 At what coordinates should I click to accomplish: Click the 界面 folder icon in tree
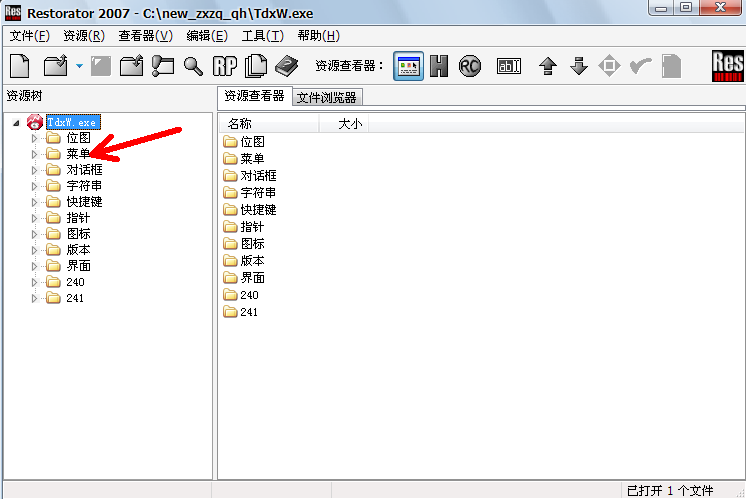point(53,266)
